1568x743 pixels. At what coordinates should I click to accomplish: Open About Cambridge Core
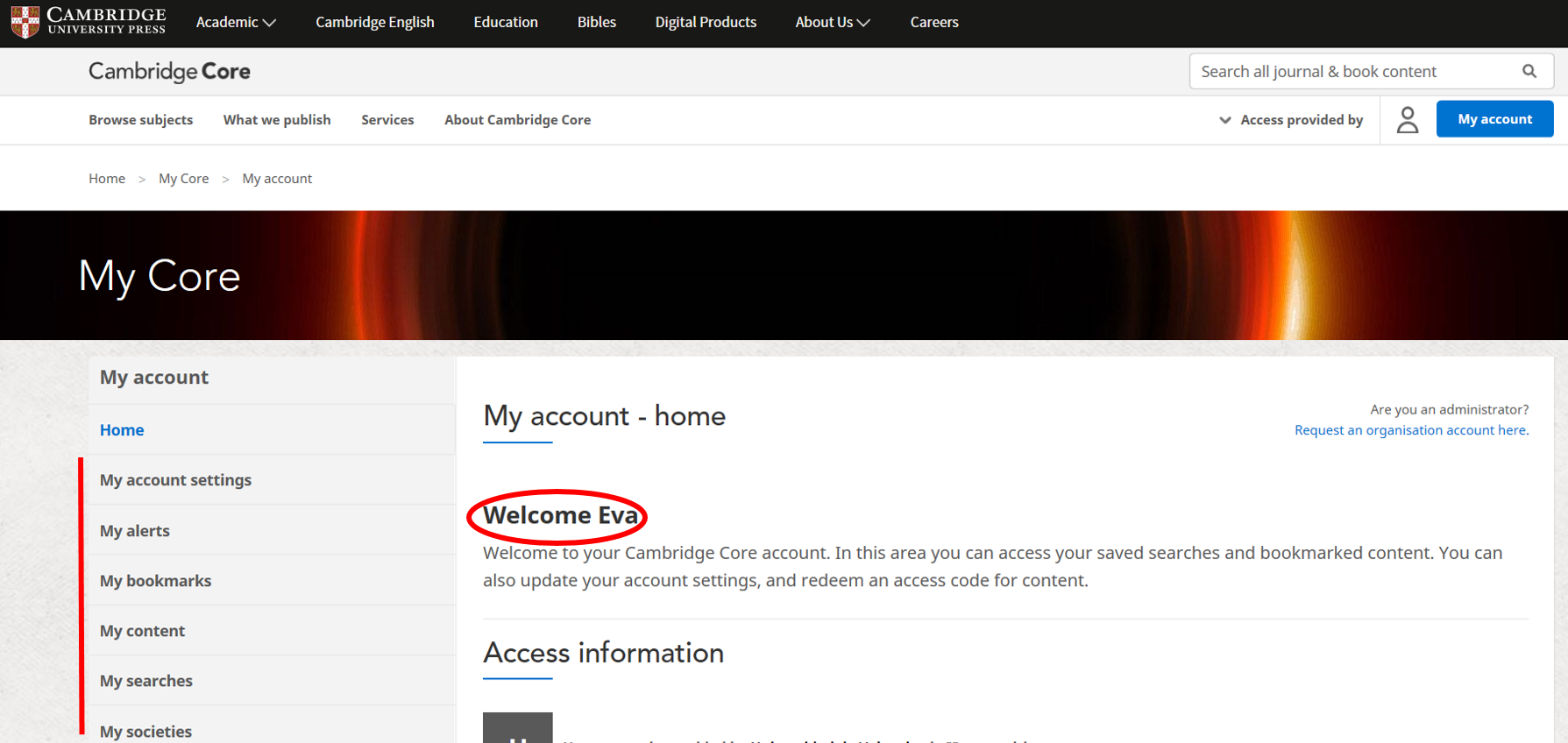(517, 120)
